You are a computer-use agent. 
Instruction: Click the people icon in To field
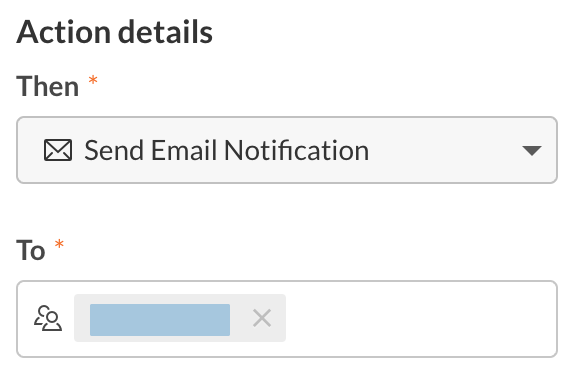(48, 318)
